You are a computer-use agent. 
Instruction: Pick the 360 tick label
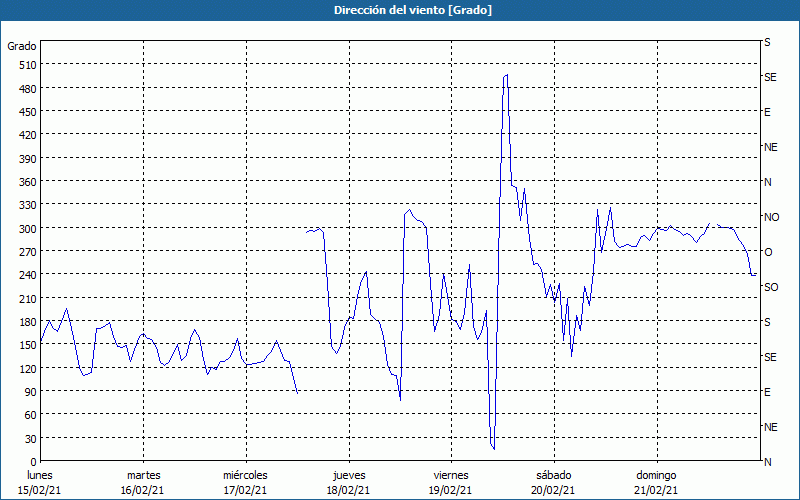click(28, 182)
